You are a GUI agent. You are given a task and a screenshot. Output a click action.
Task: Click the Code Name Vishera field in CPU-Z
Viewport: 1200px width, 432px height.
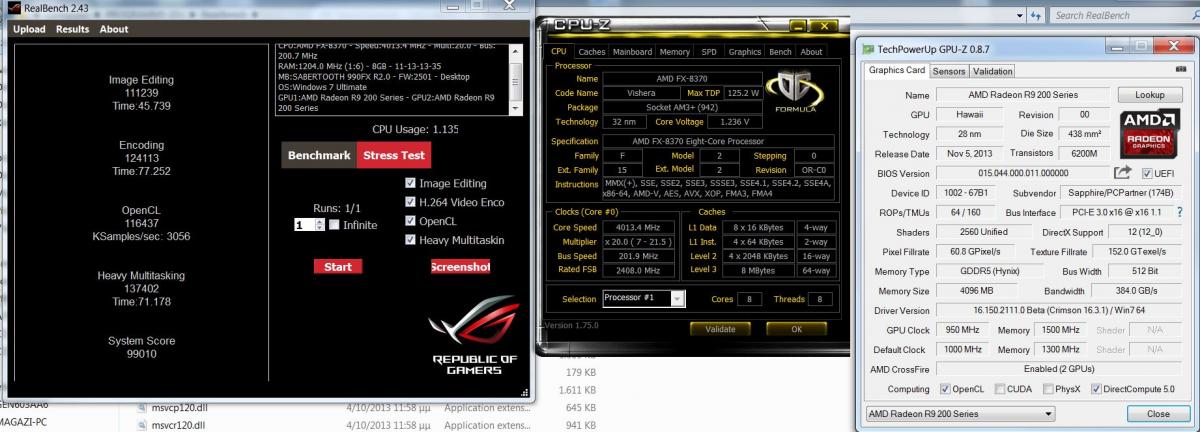coord(643,93)
